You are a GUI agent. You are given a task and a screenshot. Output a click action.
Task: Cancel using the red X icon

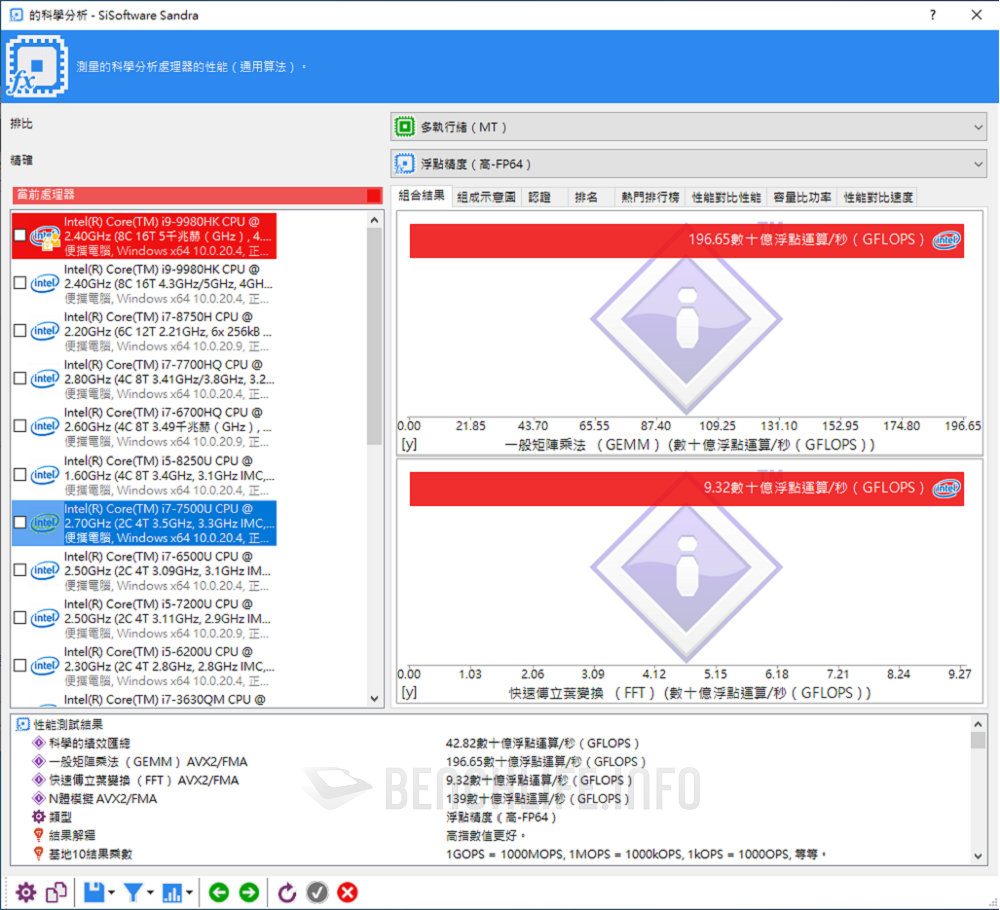click(x=347, y=892)
